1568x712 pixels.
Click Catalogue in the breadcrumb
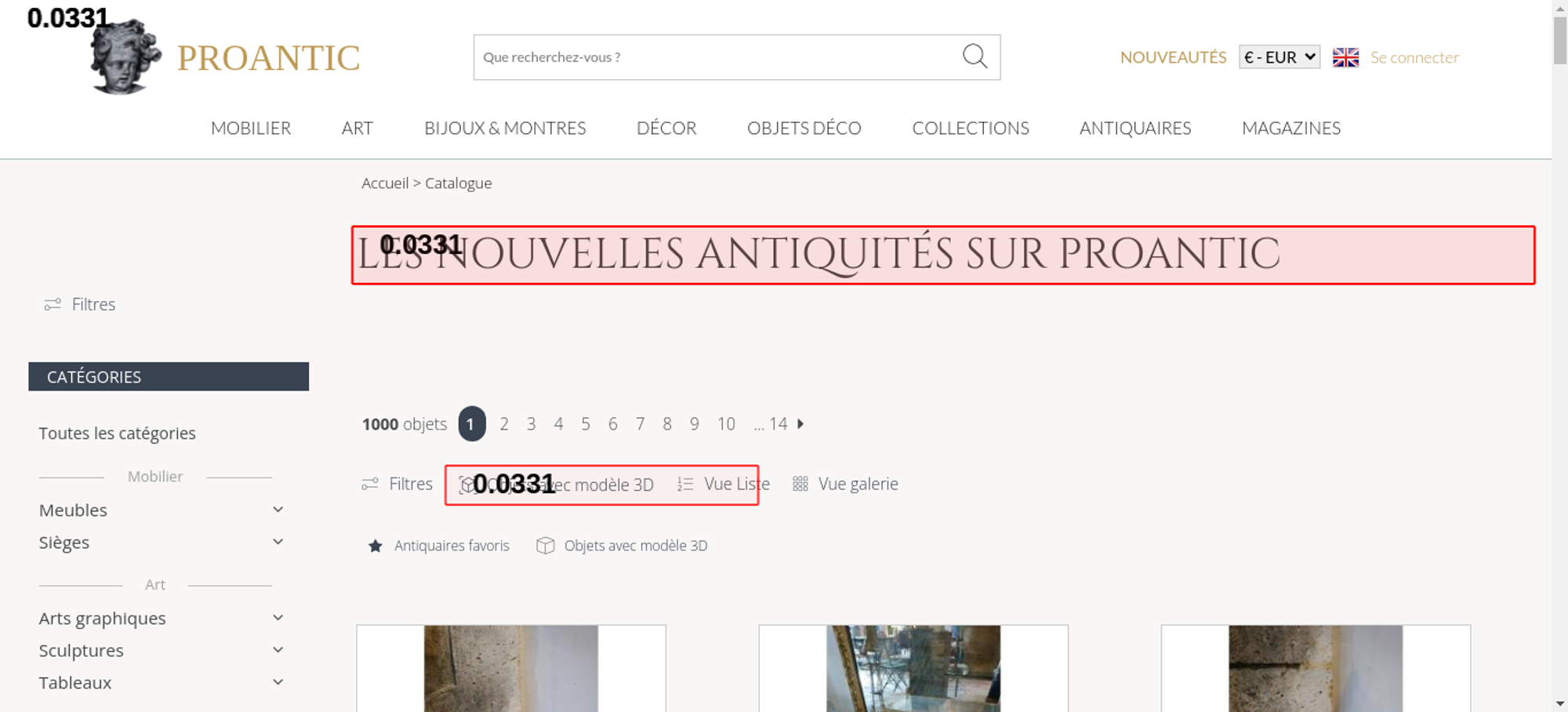pyautogui.click(x=459, y=183)
